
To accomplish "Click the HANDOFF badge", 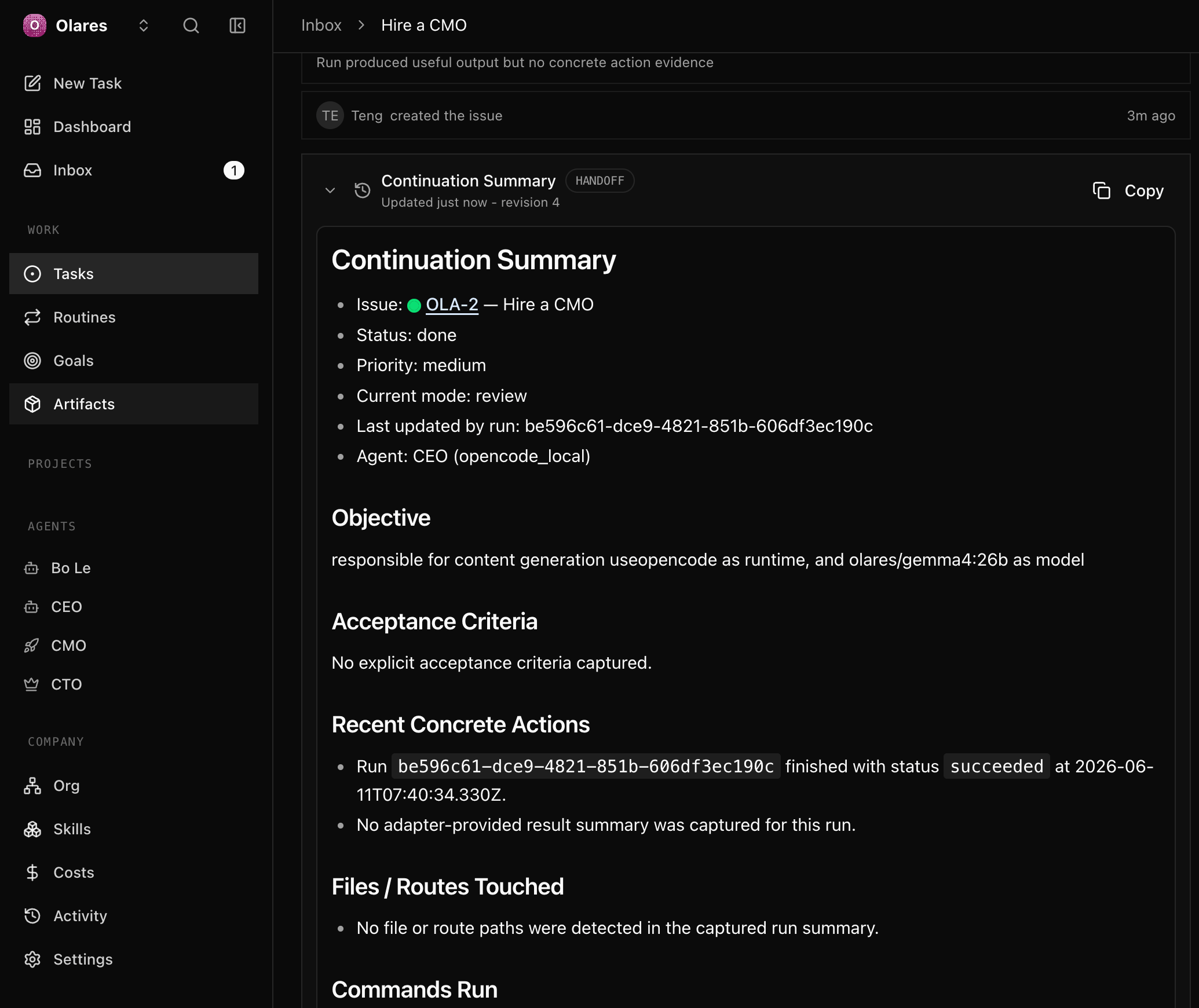I will tap(599, 181).
